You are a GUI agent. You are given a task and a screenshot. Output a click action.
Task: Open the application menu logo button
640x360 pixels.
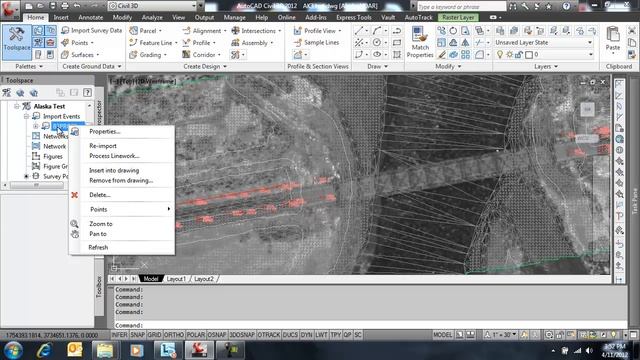click(x=10, y=10)
